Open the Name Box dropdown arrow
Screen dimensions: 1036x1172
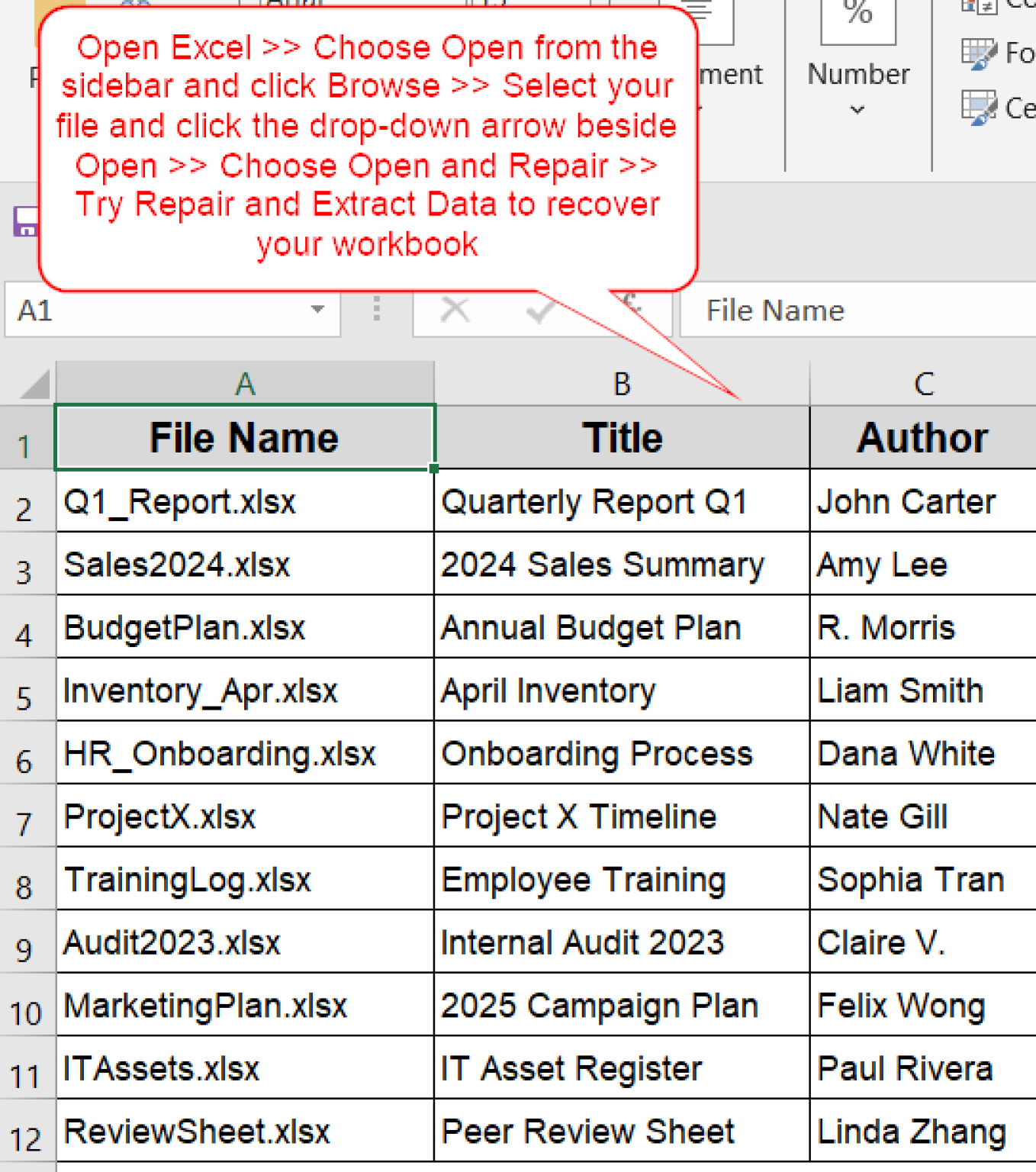pyautogui.click(x=318, y=310)
